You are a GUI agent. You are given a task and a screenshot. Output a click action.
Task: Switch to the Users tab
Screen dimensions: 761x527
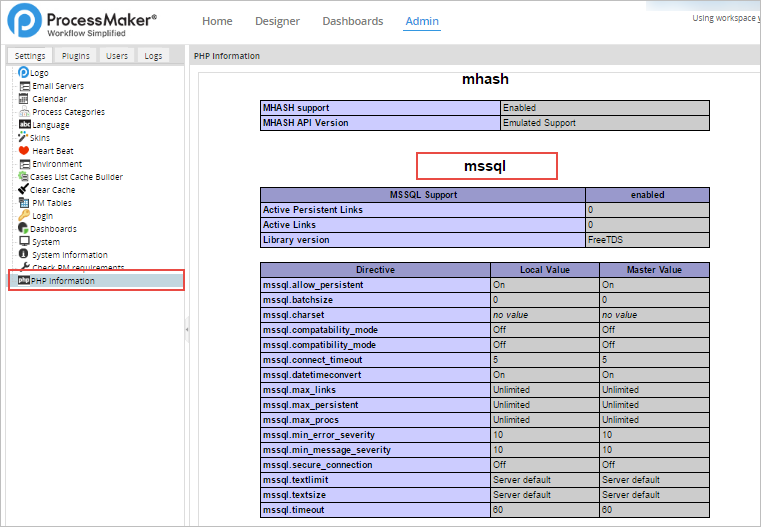(117, 56)
